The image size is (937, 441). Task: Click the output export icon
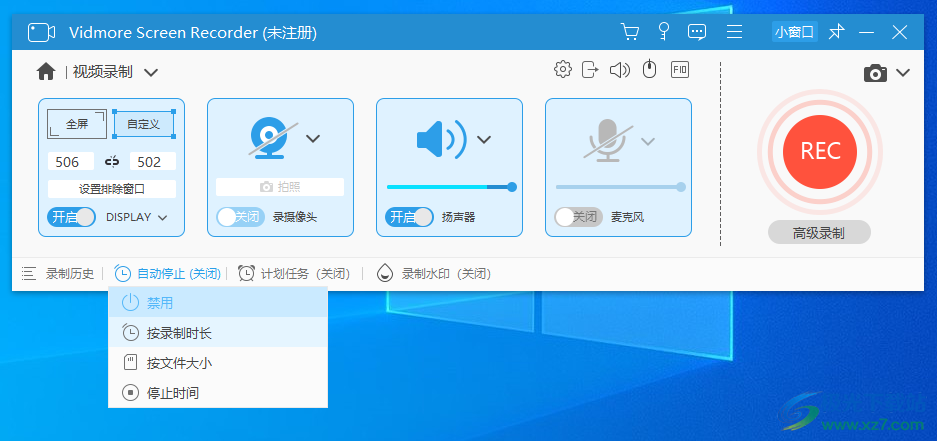[x=590, y=69]
